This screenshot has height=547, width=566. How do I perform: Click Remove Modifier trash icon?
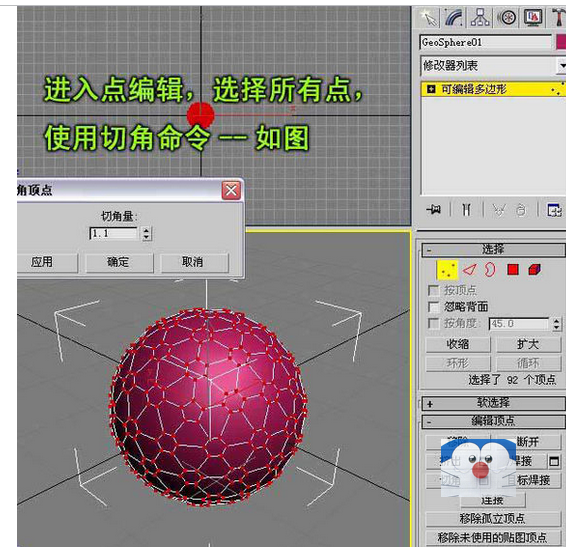pyautogui.click(x=521, y=209)
